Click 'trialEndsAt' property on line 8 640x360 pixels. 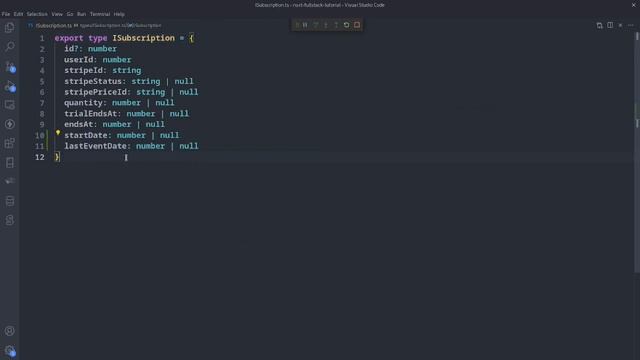pos(90,113)
